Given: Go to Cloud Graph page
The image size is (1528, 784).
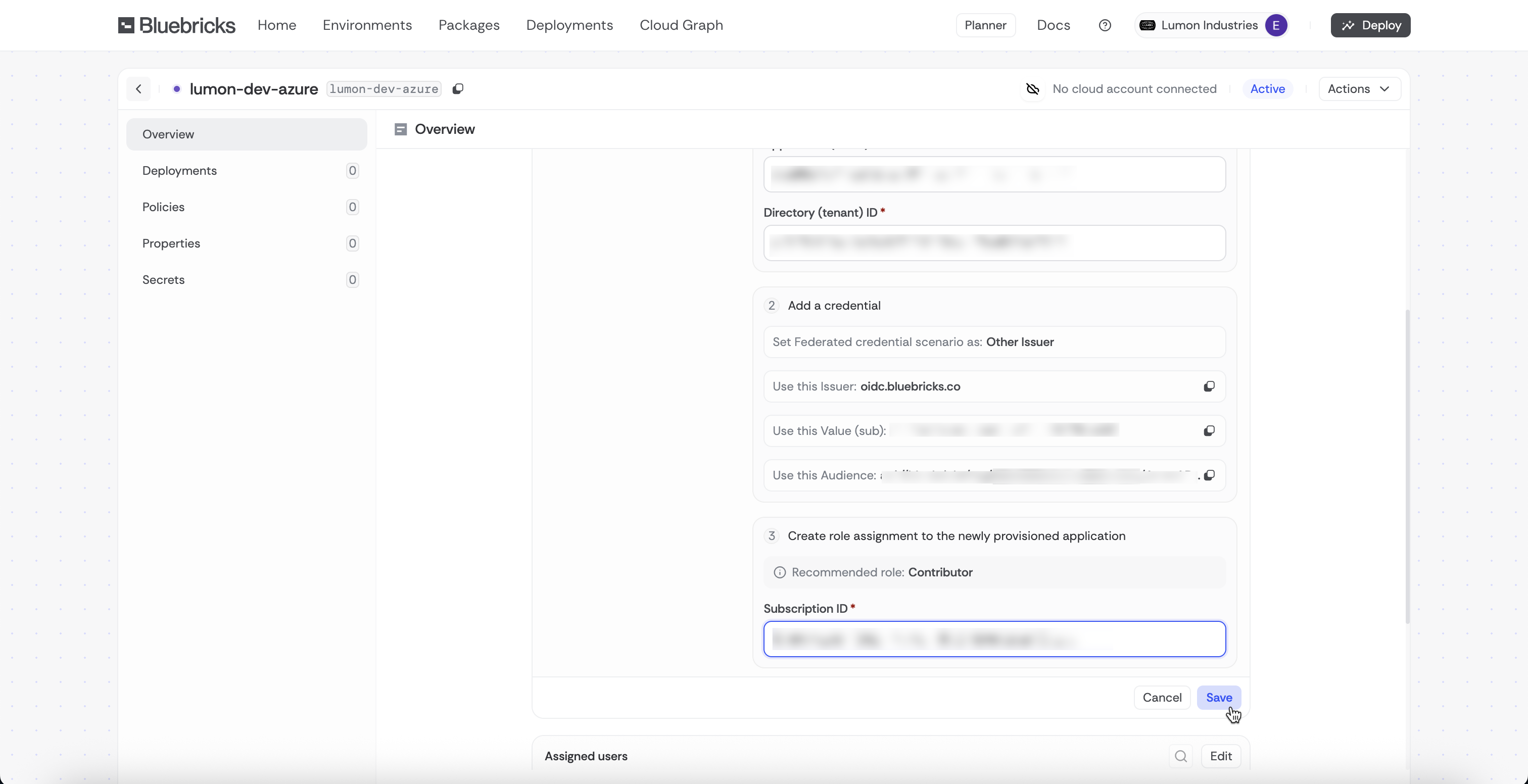Looking at the screenshot, I should 681,25.
